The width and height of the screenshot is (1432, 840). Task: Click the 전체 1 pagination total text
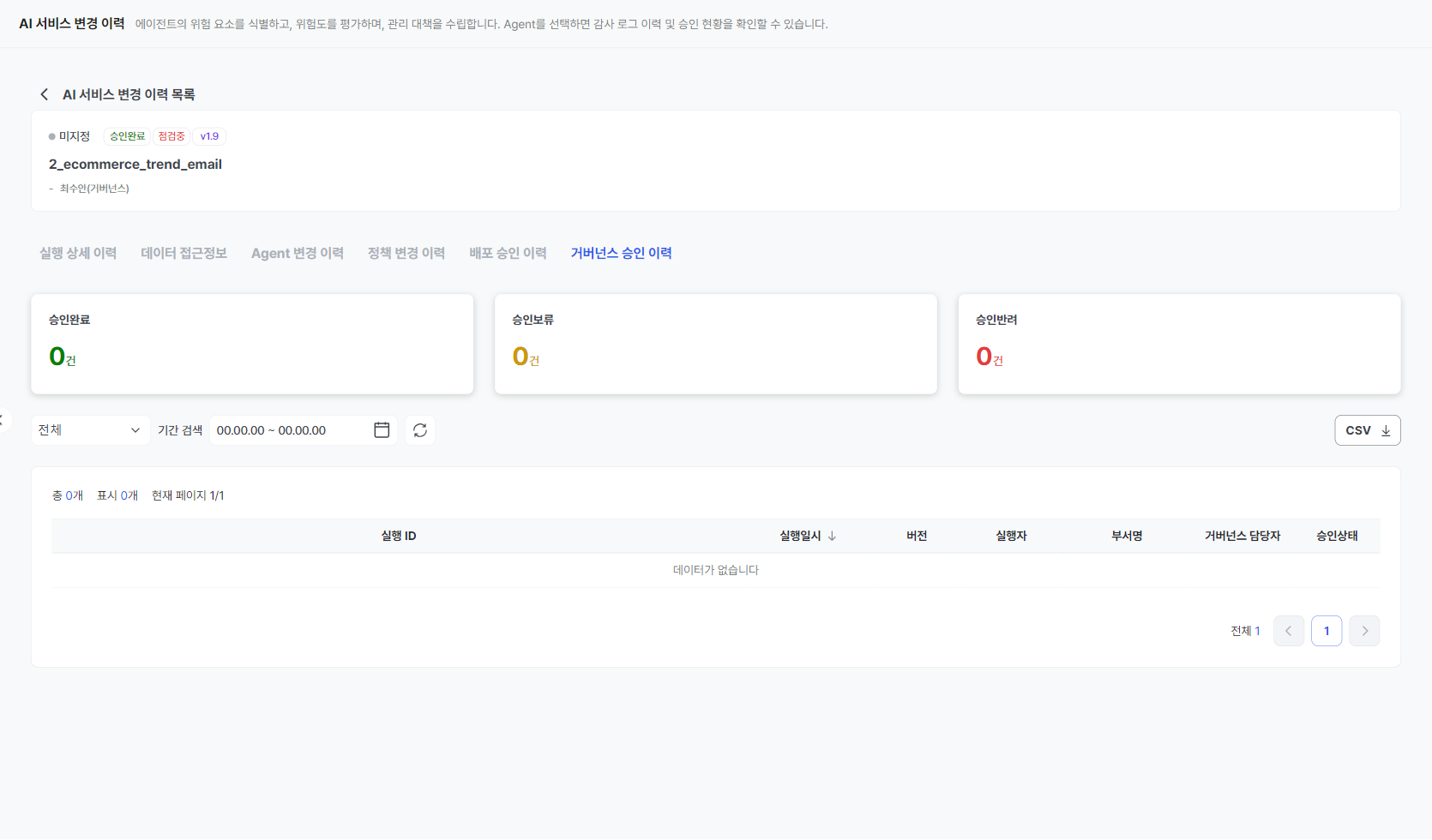[1245, 631]
